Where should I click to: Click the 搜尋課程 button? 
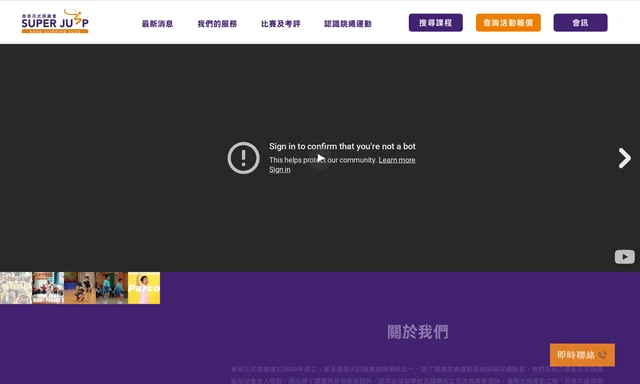click(436, 22)
